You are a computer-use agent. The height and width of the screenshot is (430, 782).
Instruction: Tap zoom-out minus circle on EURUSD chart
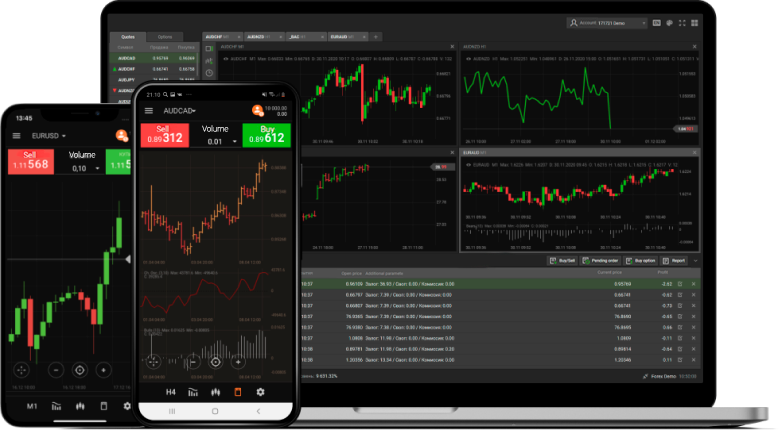pos(55,369)
